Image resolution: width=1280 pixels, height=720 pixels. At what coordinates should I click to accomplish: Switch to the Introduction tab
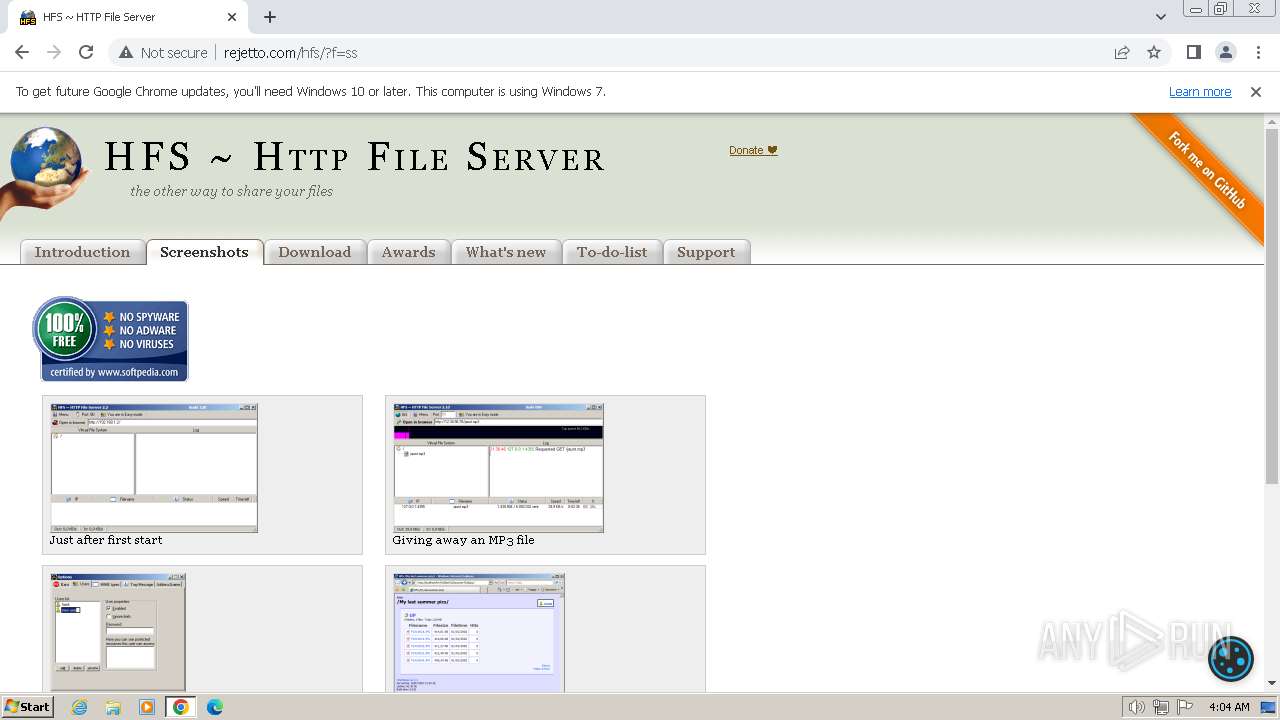pyautogui.click(x=82, y=252)
